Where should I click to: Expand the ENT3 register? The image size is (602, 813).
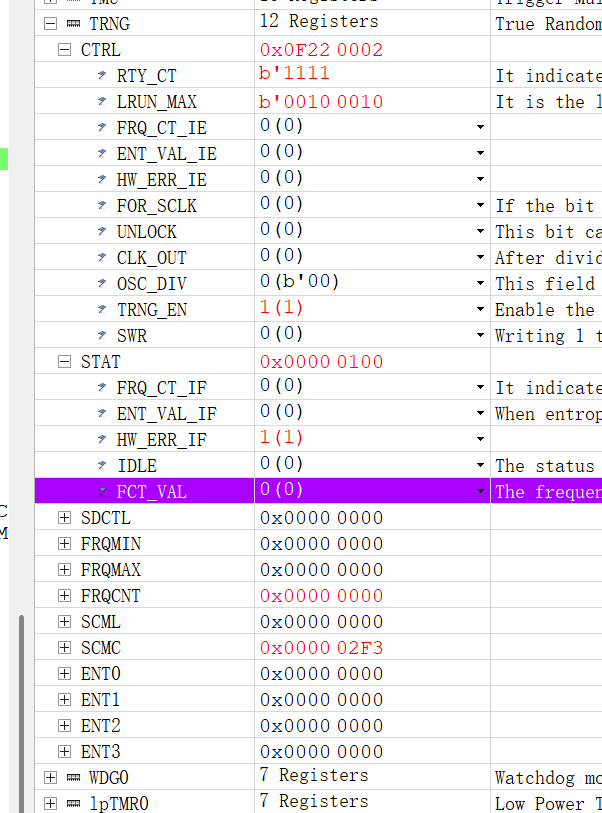pyautogui.click(x=64, y=751)
